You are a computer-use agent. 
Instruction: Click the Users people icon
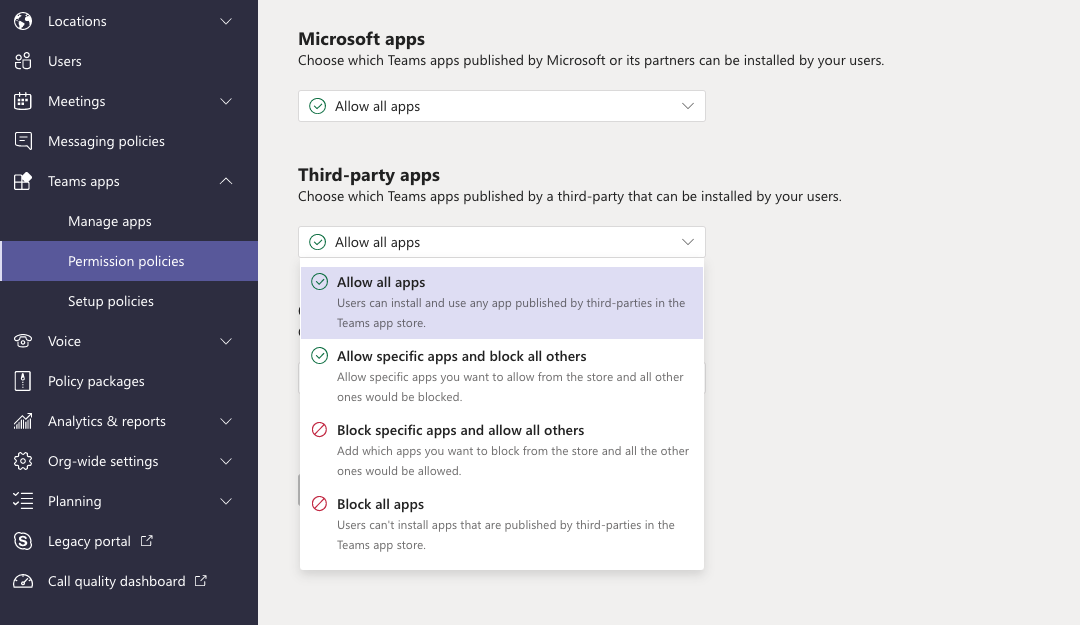click(23, 61)
